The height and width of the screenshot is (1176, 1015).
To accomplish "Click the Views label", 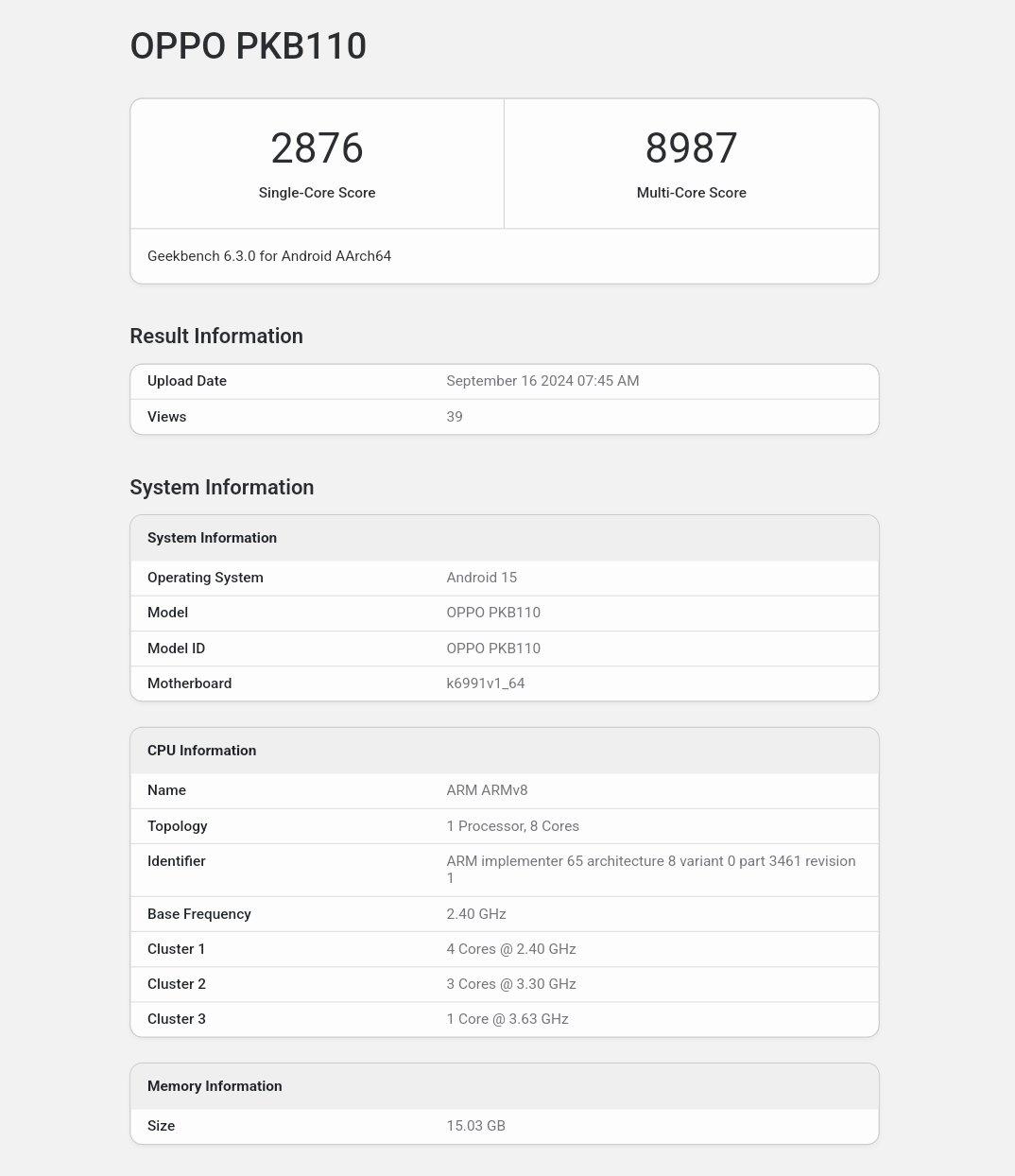I will (x=166, y=417).
